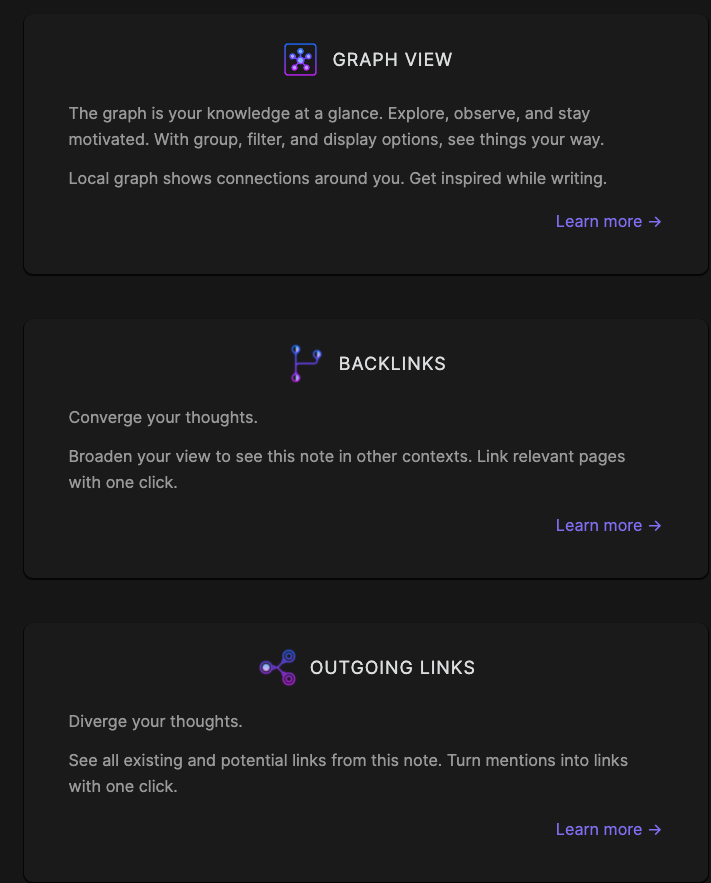The height and width of the screenshot is (883, 711).
Task: Follow the Backlinks Learn more link
Action: [x=599, y=526]
